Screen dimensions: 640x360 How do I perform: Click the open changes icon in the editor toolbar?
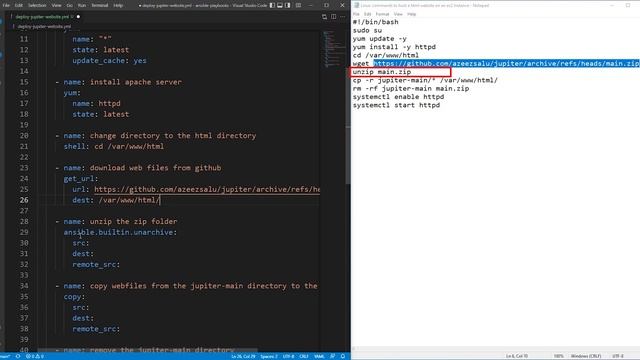(324, 17)
